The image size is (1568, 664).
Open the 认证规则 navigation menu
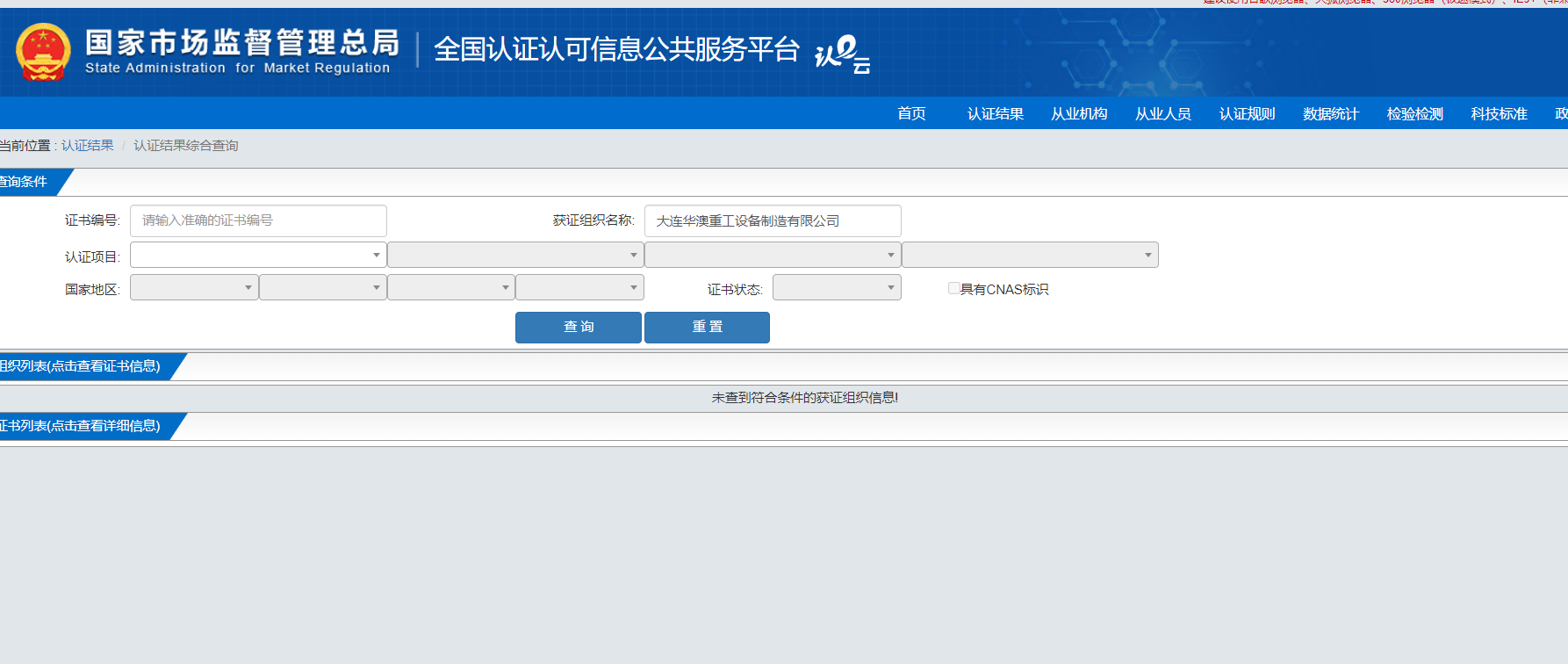pos(1247,113)
